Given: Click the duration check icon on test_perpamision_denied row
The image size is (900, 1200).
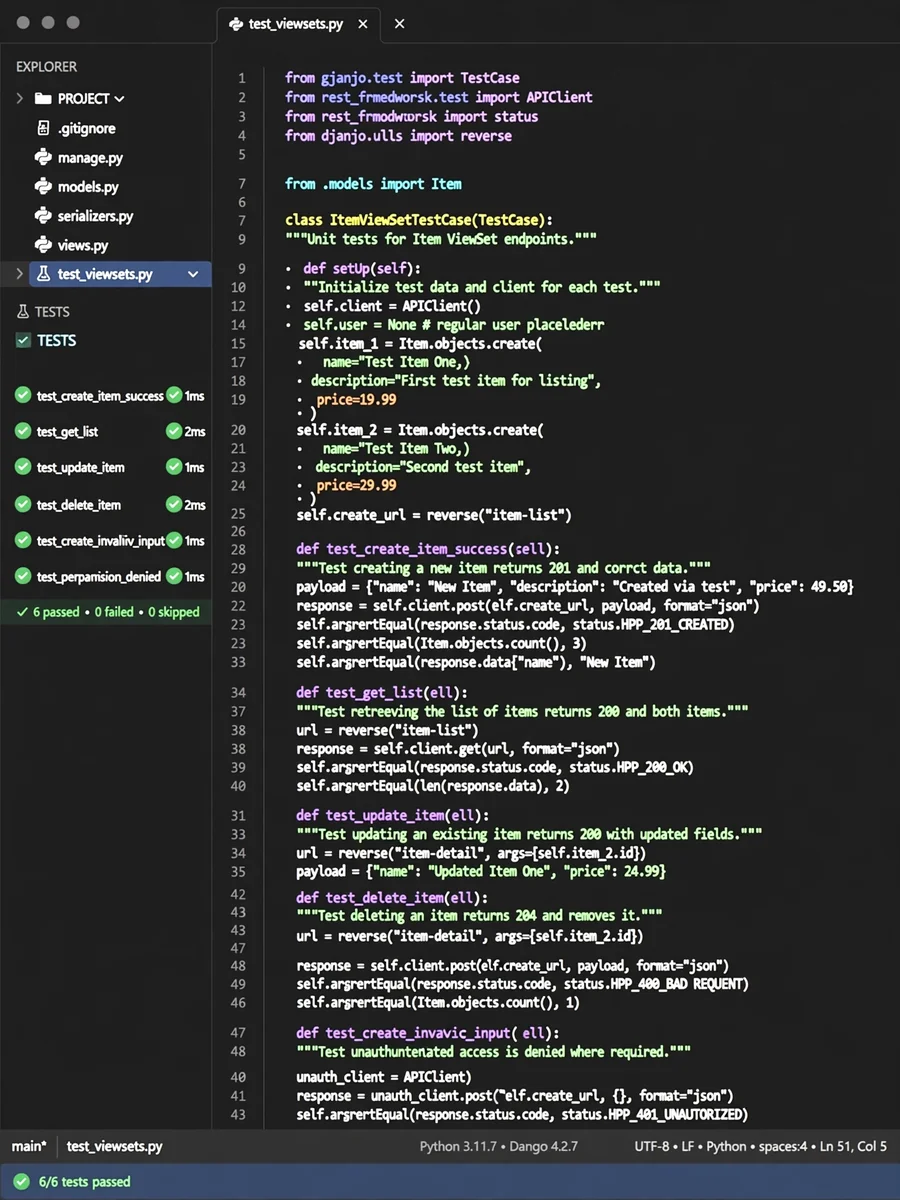Looking at the screenshot, I should 174,577.
